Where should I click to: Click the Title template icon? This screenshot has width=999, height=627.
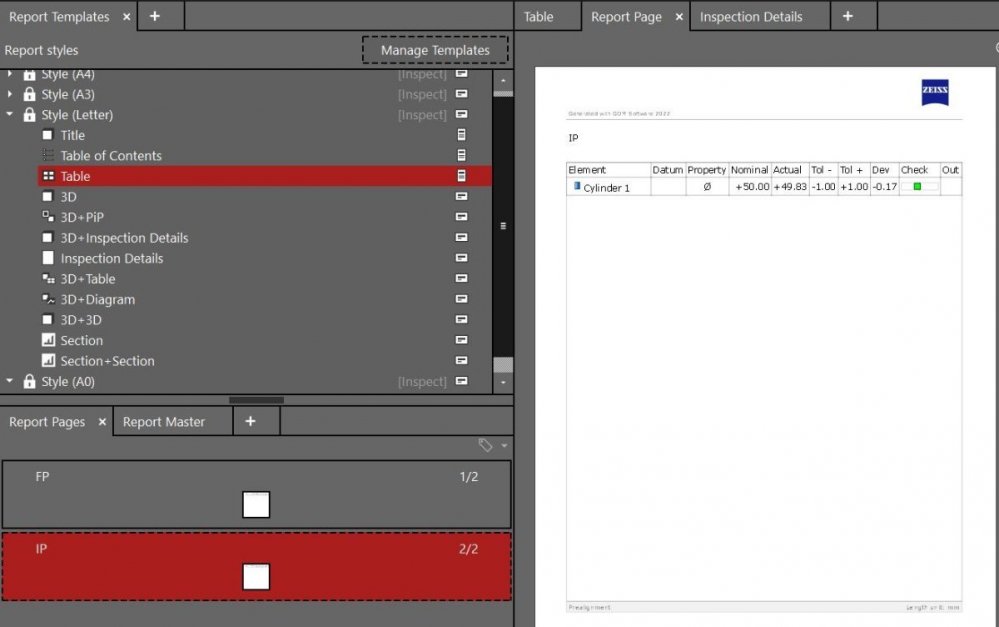point(48,135)
